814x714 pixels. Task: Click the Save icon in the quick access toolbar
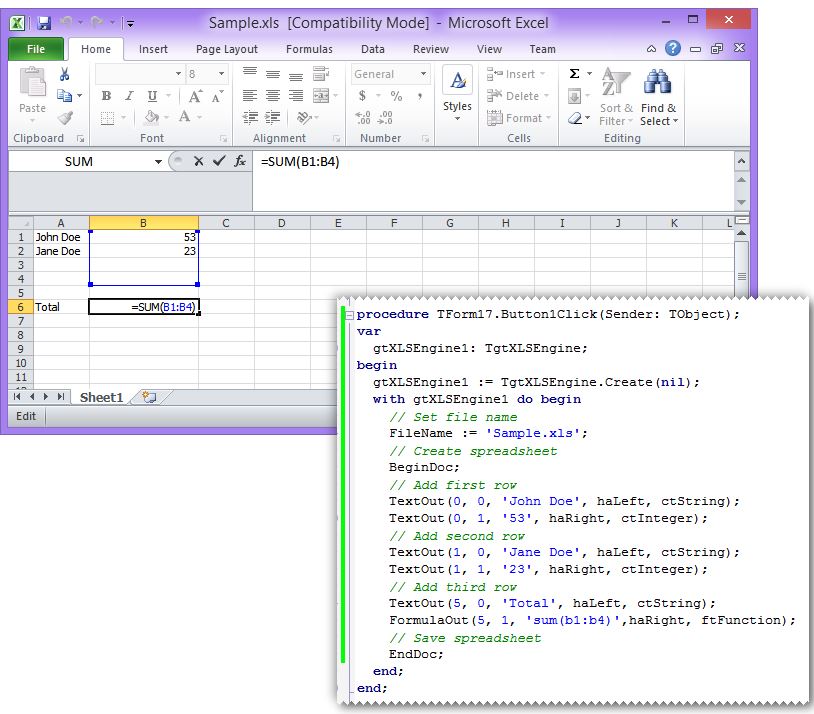(44, 23)
